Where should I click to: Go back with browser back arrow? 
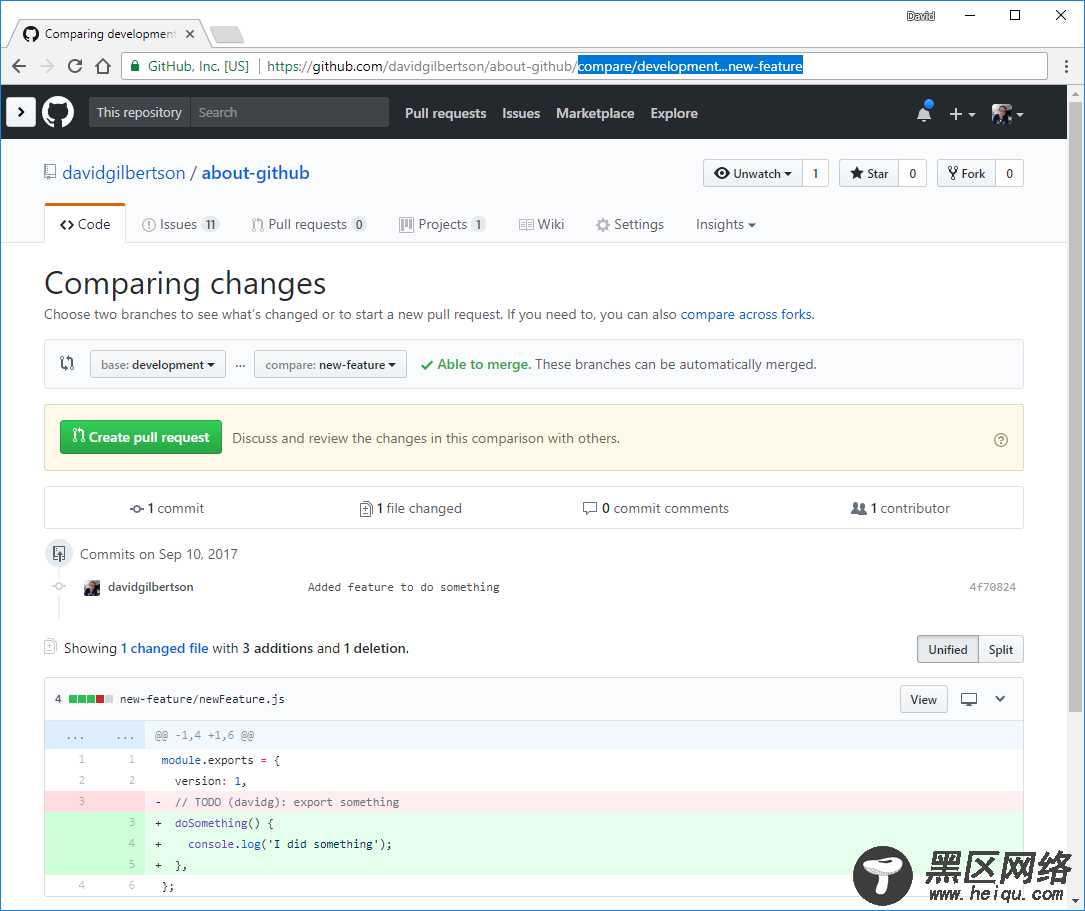tap(19, 66)
